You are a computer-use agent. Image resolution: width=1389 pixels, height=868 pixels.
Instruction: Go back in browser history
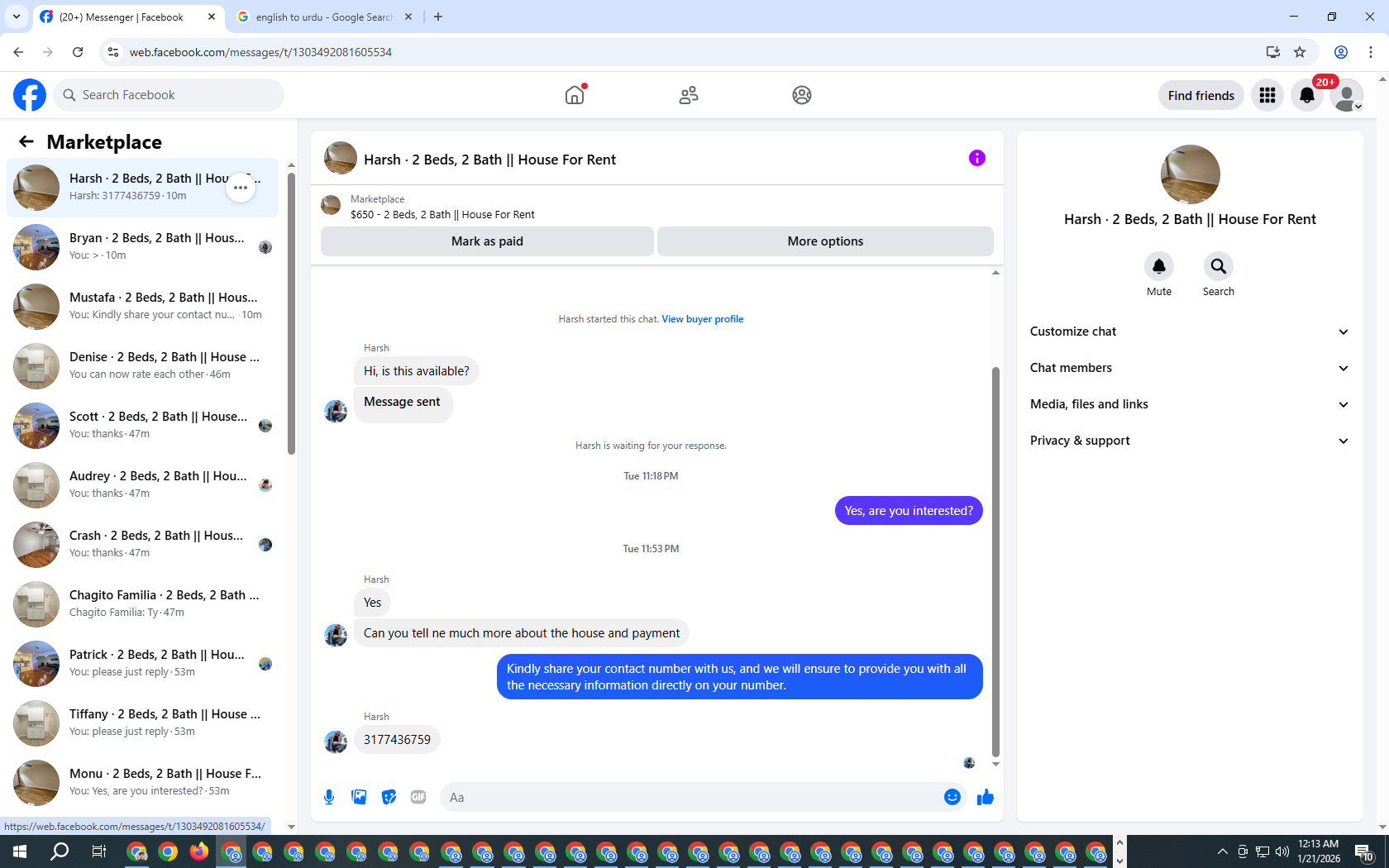(18, 52)
